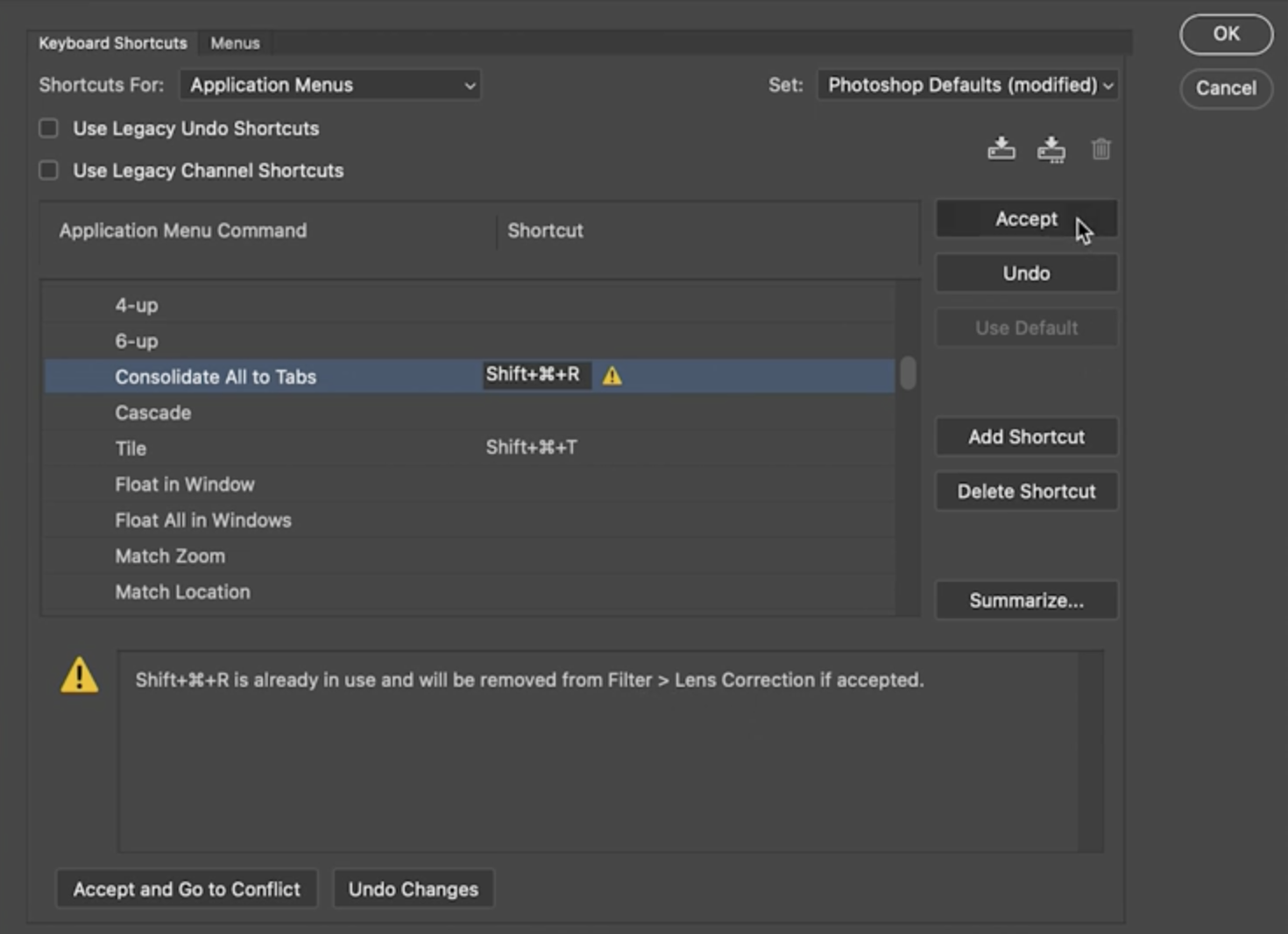1288x934 pixels.
Task: Select the Float All in Windows row
Action: pyautogui.click(x=470, y=520)
